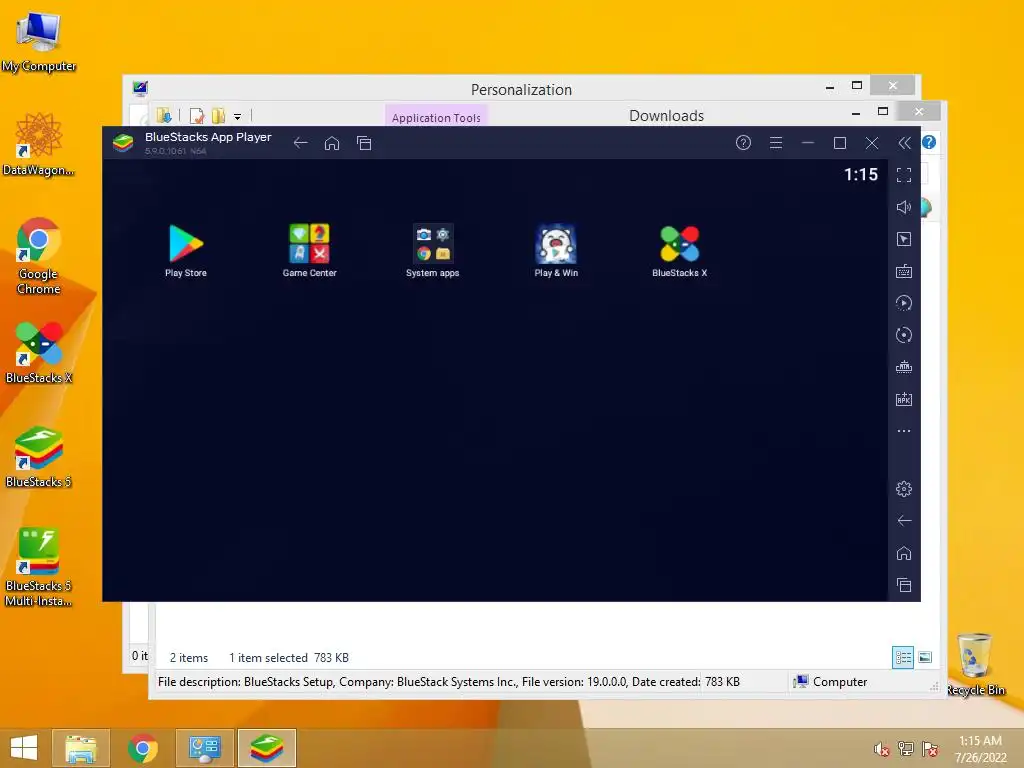
Task: Open My Computer desktop icon
Action: point(39,42)
